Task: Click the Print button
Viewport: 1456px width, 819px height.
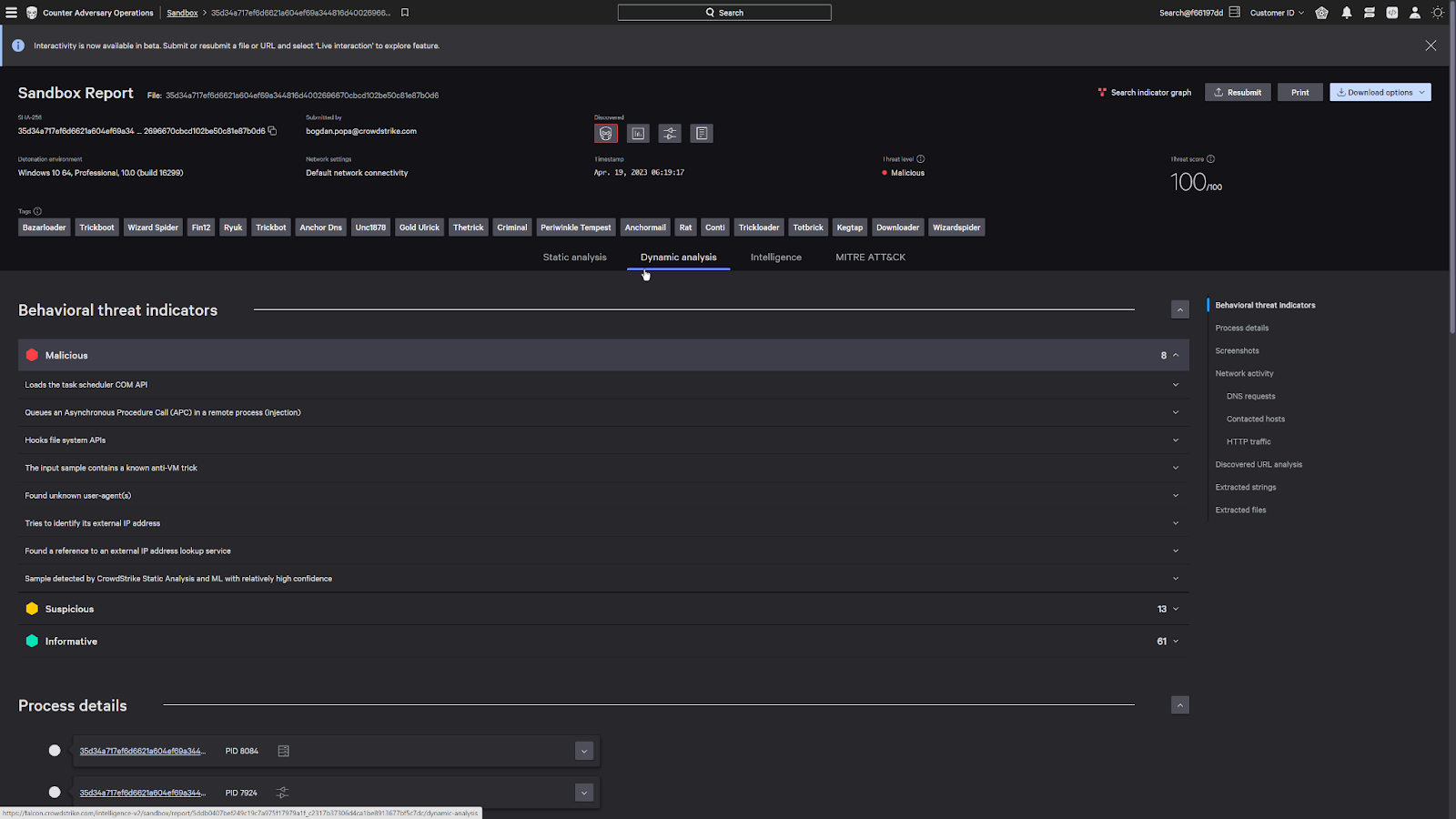Action: [1299, 92]
